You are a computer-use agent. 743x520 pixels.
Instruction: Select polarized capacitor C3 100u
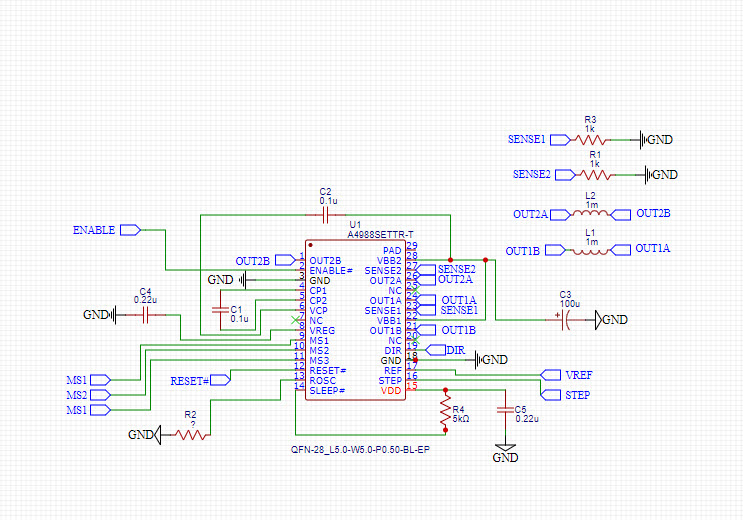point(565,320)
